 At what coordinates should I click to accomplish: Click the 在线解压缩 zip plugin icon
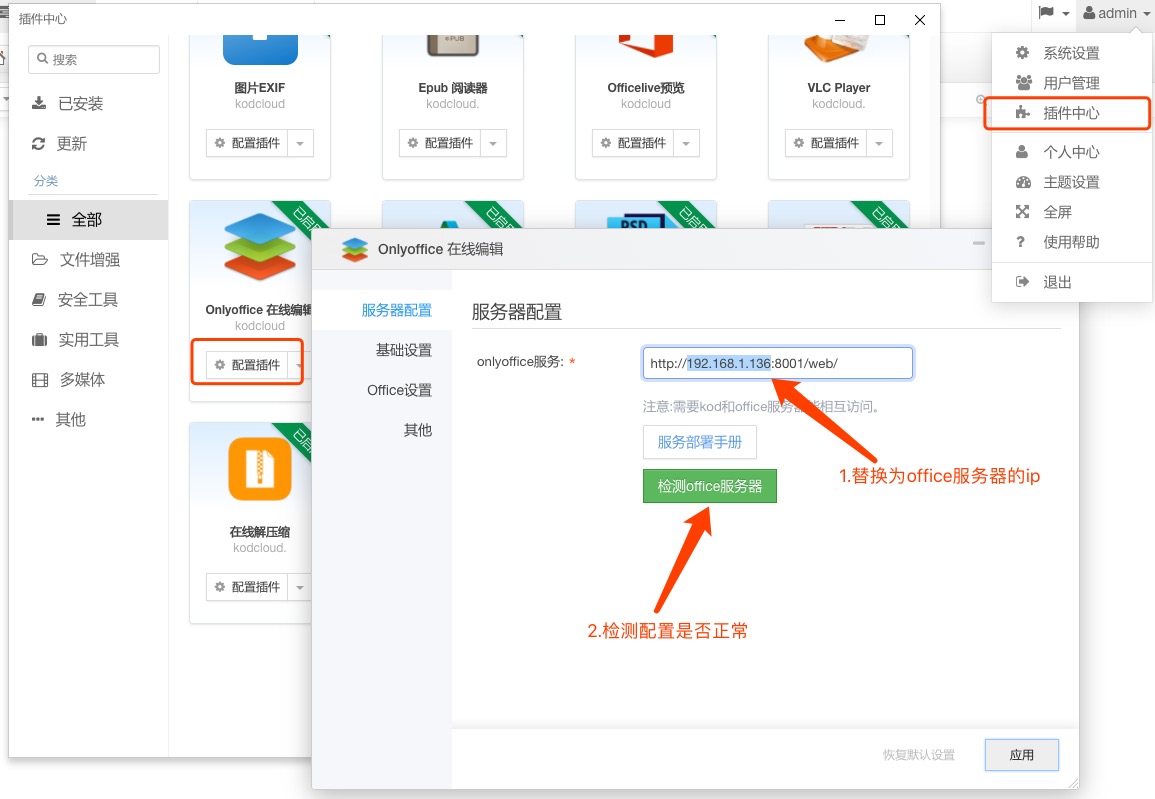tap(259, 467)
